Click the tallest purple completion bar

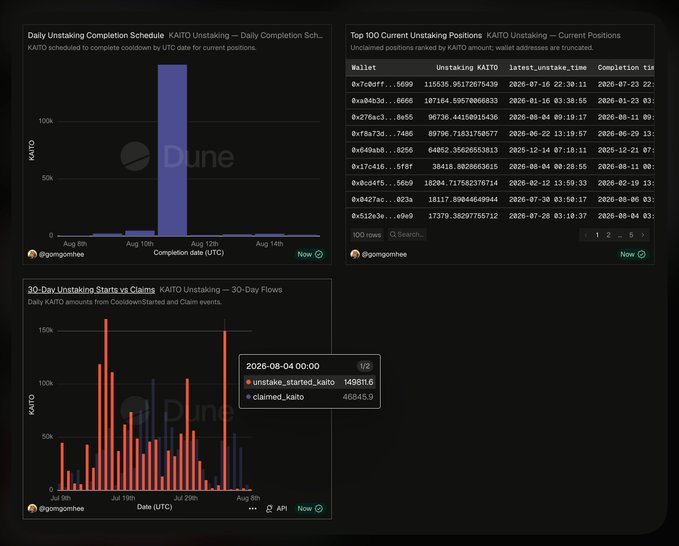point(172,150)
